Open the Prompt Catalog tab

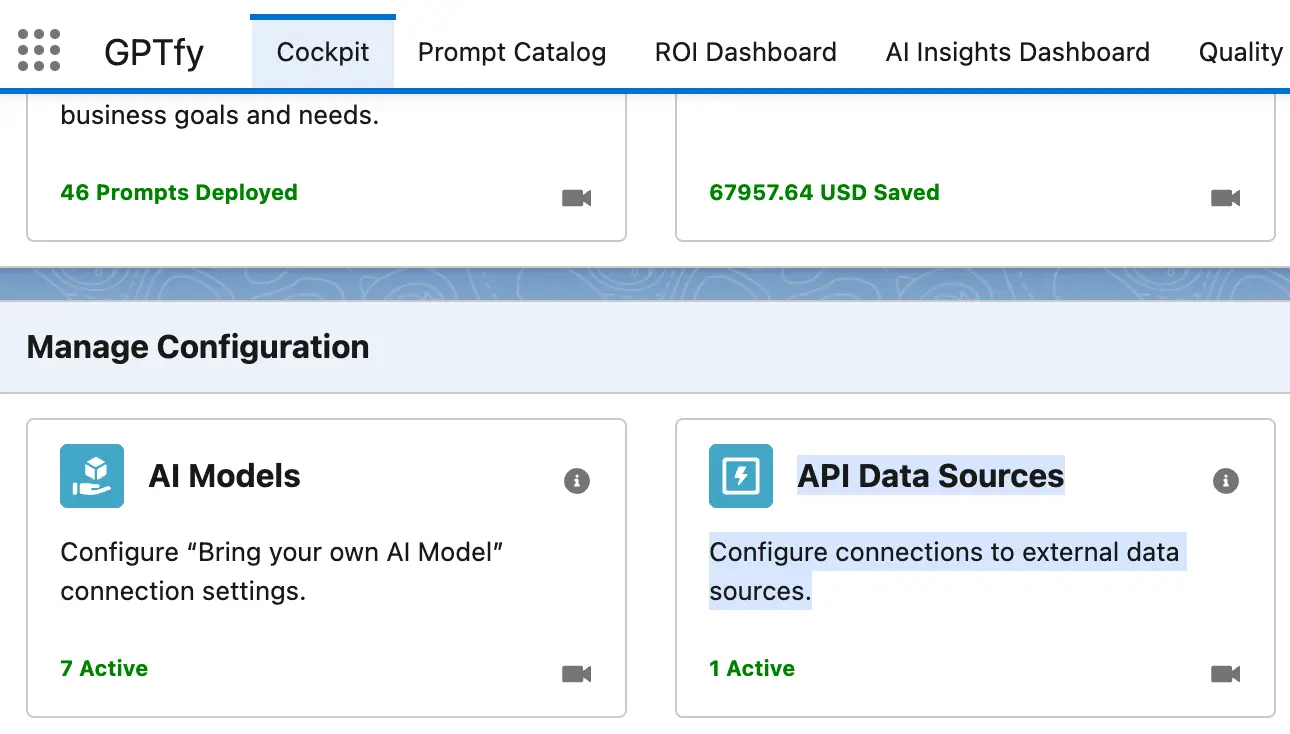click(511, 52)
